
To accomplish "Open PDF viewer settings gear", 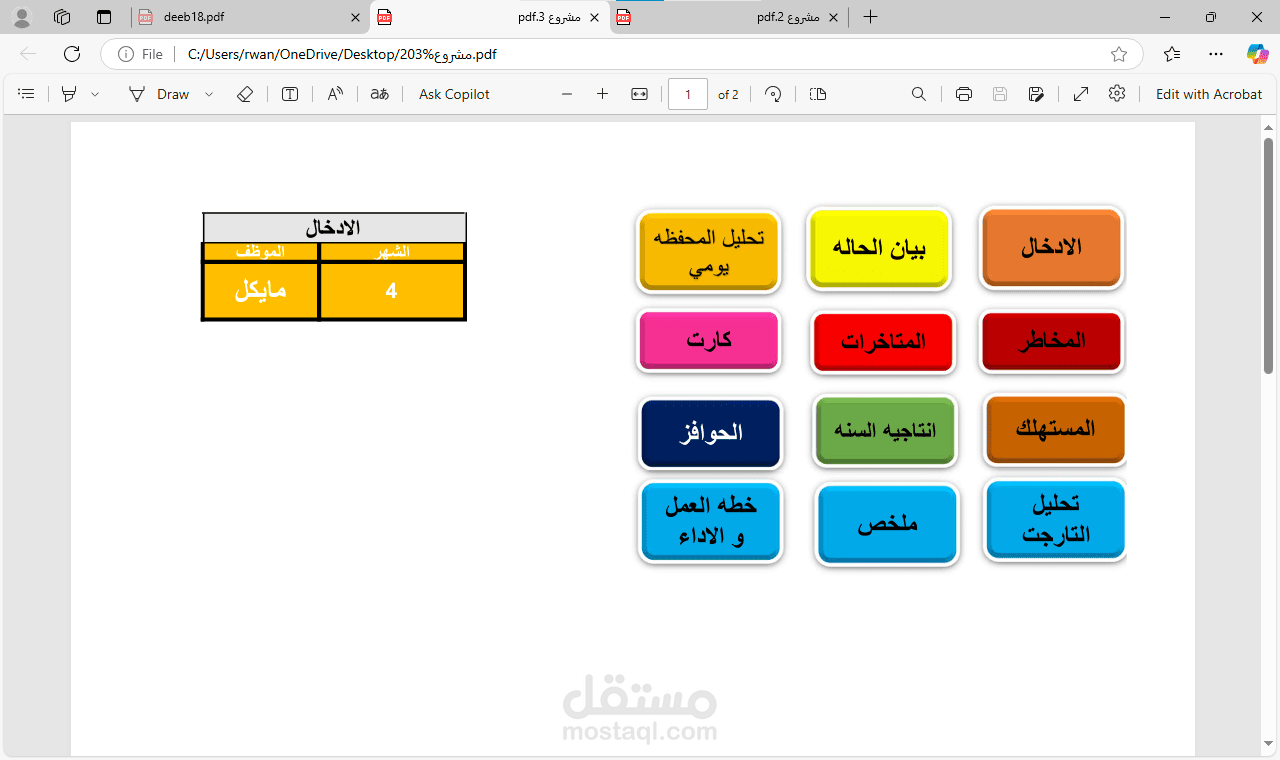I will (x=1117, y=94).
